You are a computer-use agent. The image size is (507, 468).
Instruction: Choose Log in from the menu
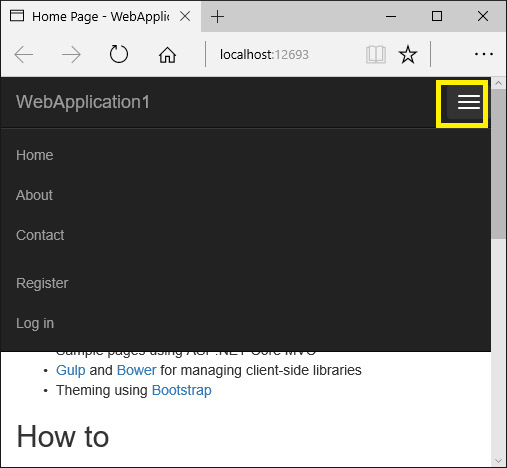35,323
